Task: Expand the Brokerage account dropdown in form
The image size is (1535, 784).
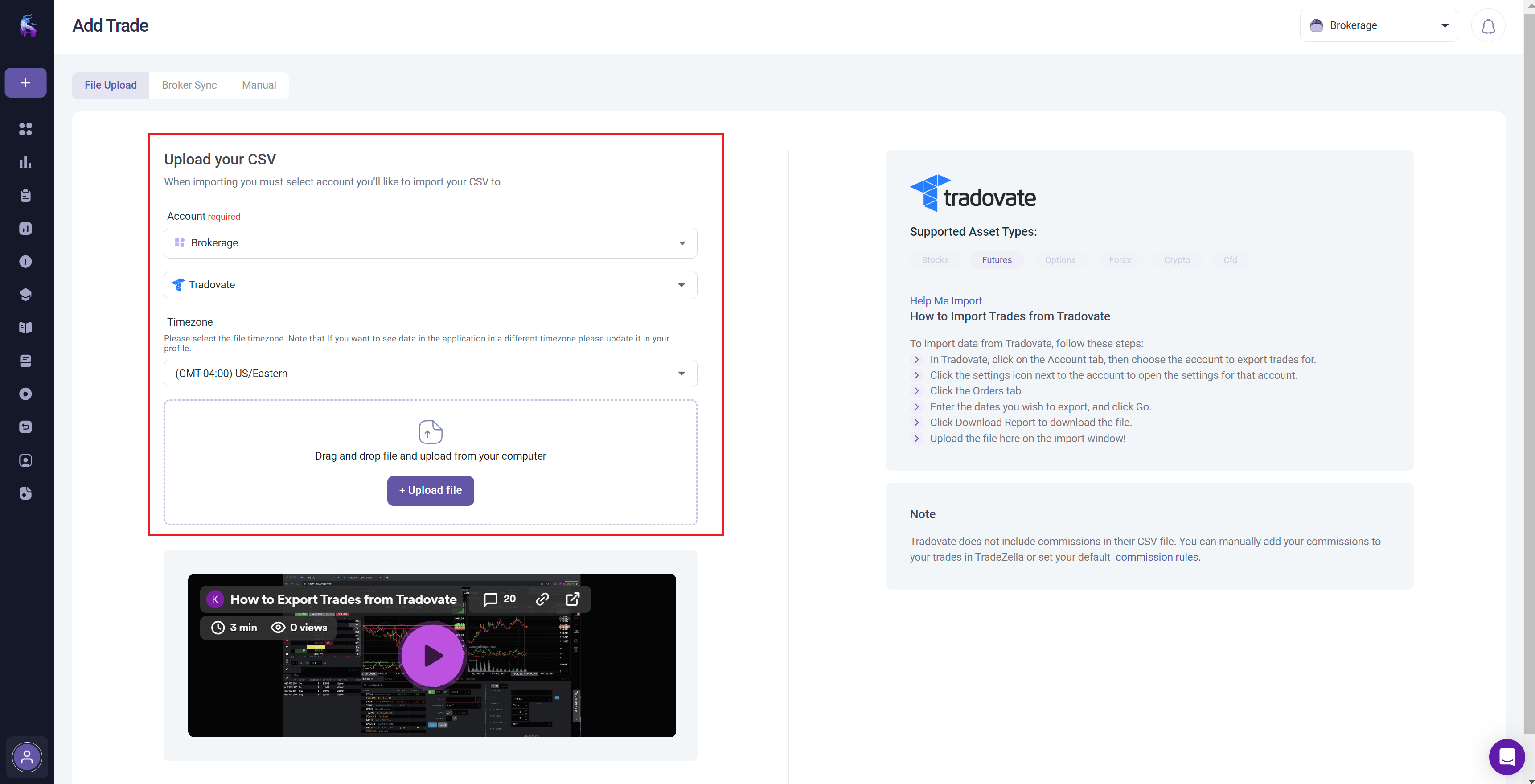Action: (x=430, y=243)
